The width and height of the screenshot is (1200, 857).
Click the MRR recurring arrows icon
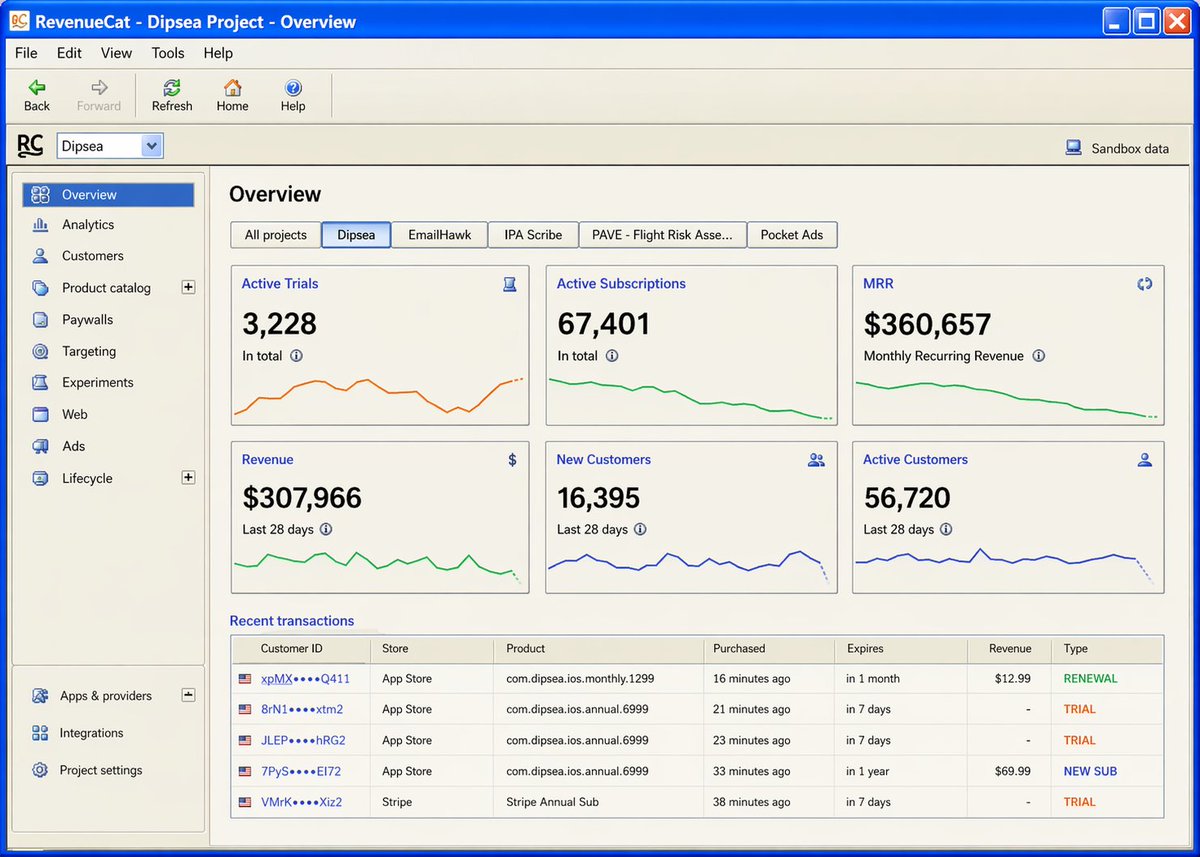(1145, 284)
